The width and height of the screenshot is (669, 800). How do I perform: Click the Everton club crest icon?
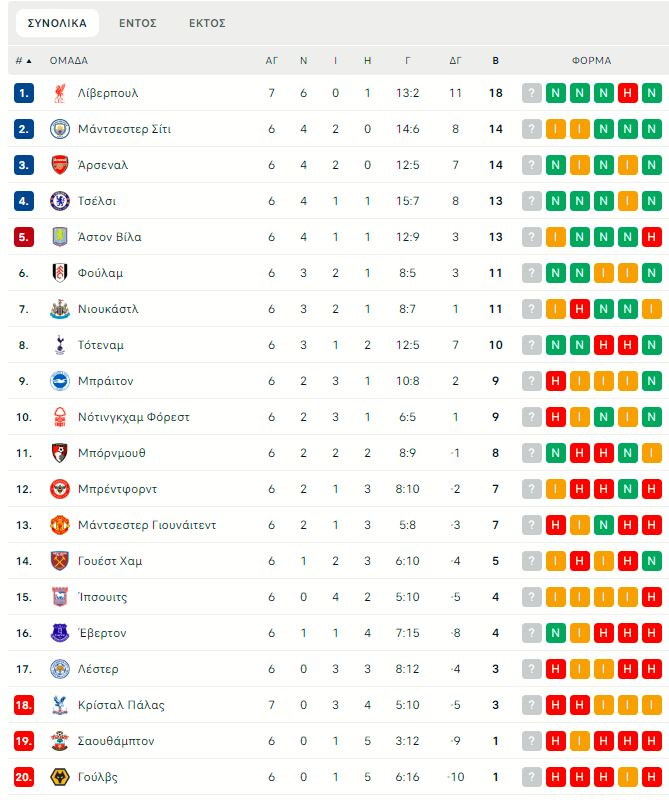point(60,633)
